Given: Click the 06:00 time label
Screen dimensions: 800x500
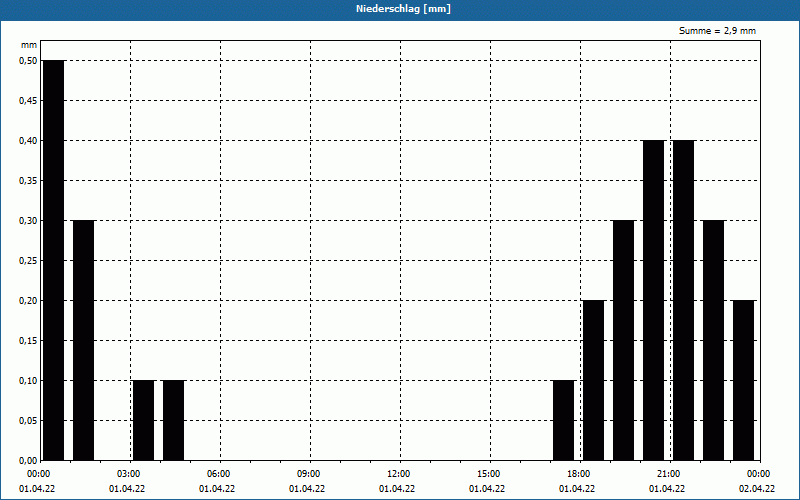Looking at the screenshot, I should coord(219,474).
